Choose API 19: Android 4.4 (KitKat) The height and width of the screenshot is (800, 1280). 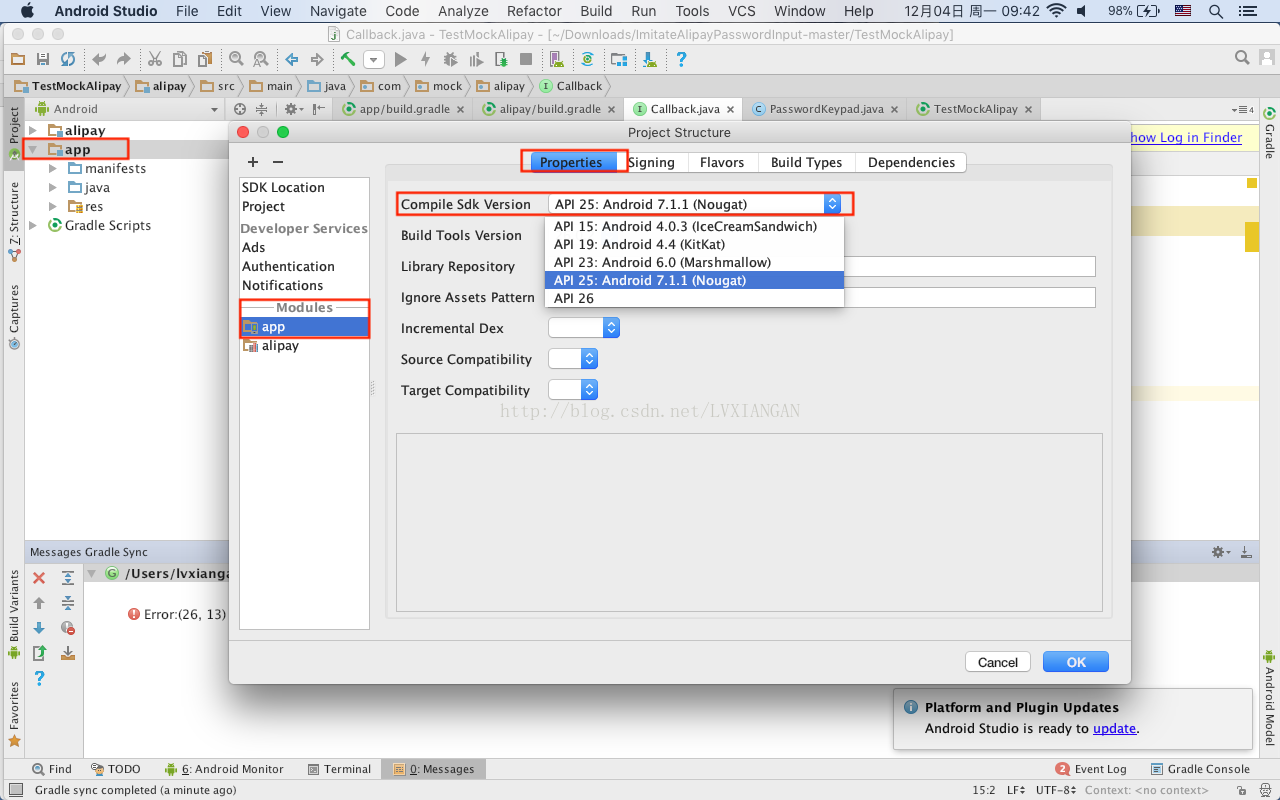(694, 244)
